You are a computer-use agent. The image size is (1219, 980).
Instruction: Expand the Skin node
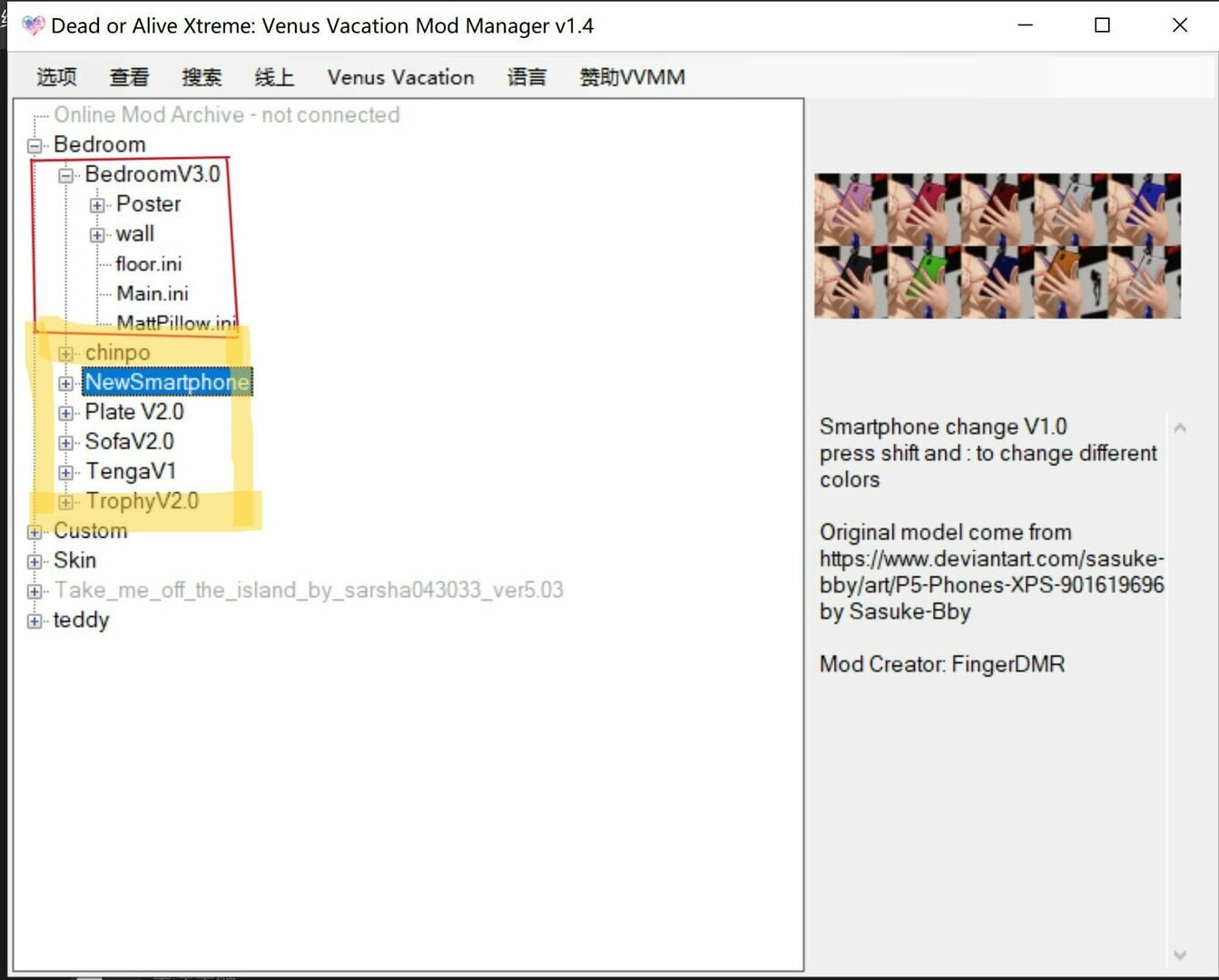[34, 562]
